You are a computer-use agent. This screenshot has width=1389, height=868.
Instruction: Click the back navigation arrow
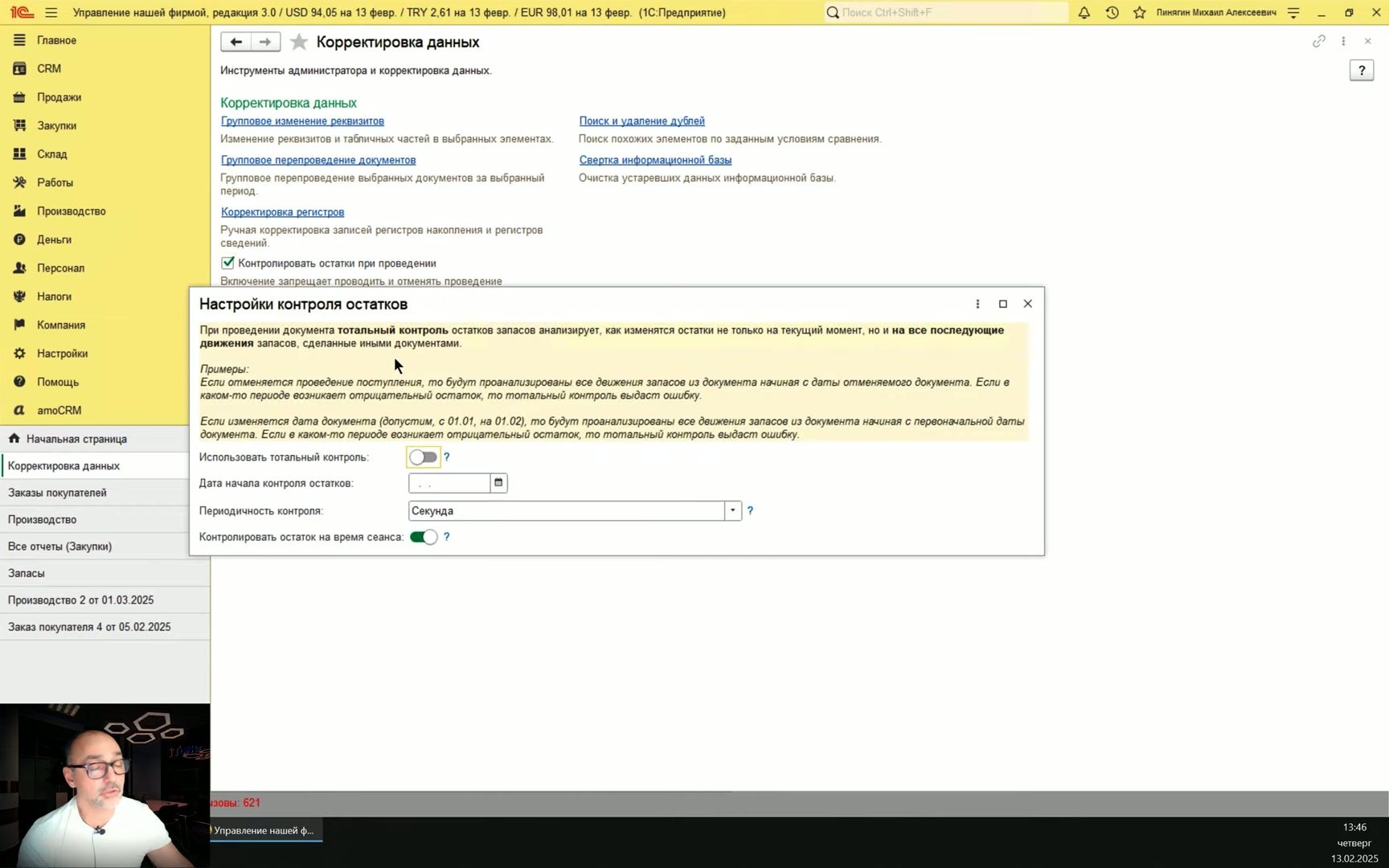[236, 42]
